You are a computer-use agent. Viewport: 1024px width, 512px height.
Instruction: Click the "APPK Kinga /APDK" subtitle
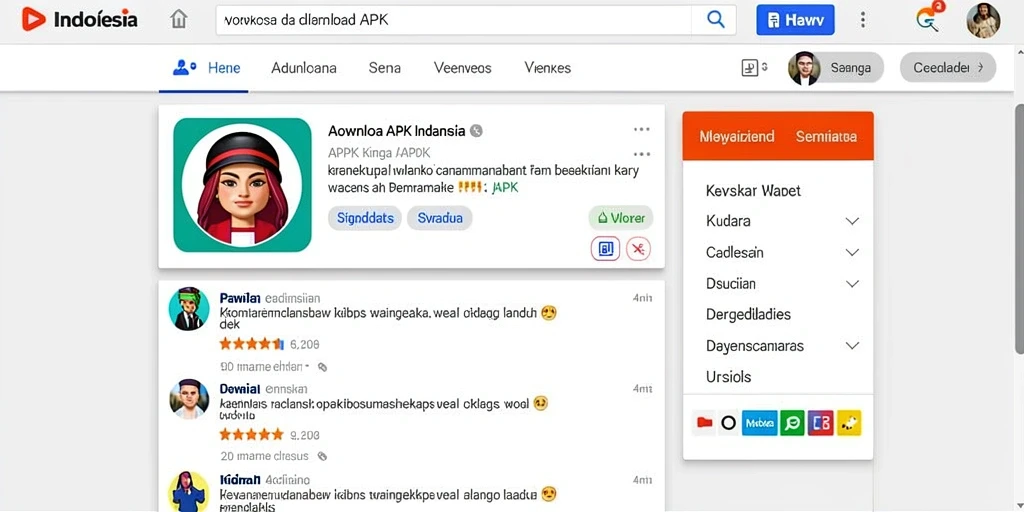point(379,153)
